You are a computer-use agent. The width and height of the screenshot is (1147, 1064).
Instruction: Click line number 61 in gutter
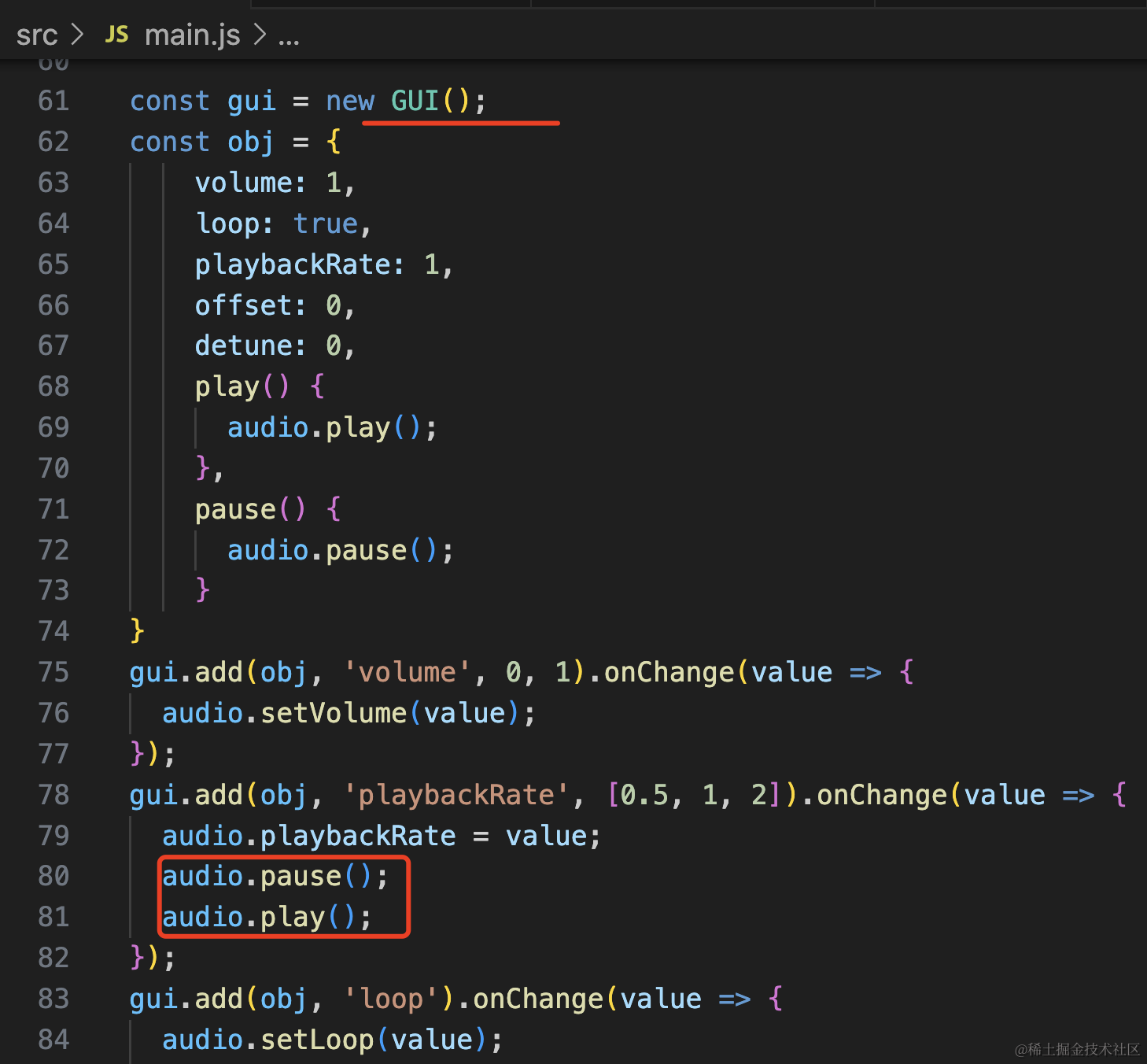[53, 101]
